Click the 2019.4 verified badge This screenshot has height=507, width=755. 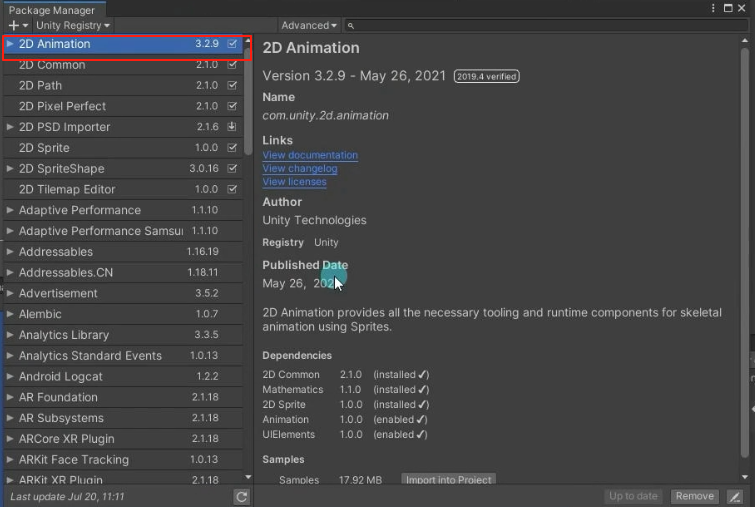click(x=486, y=76)
